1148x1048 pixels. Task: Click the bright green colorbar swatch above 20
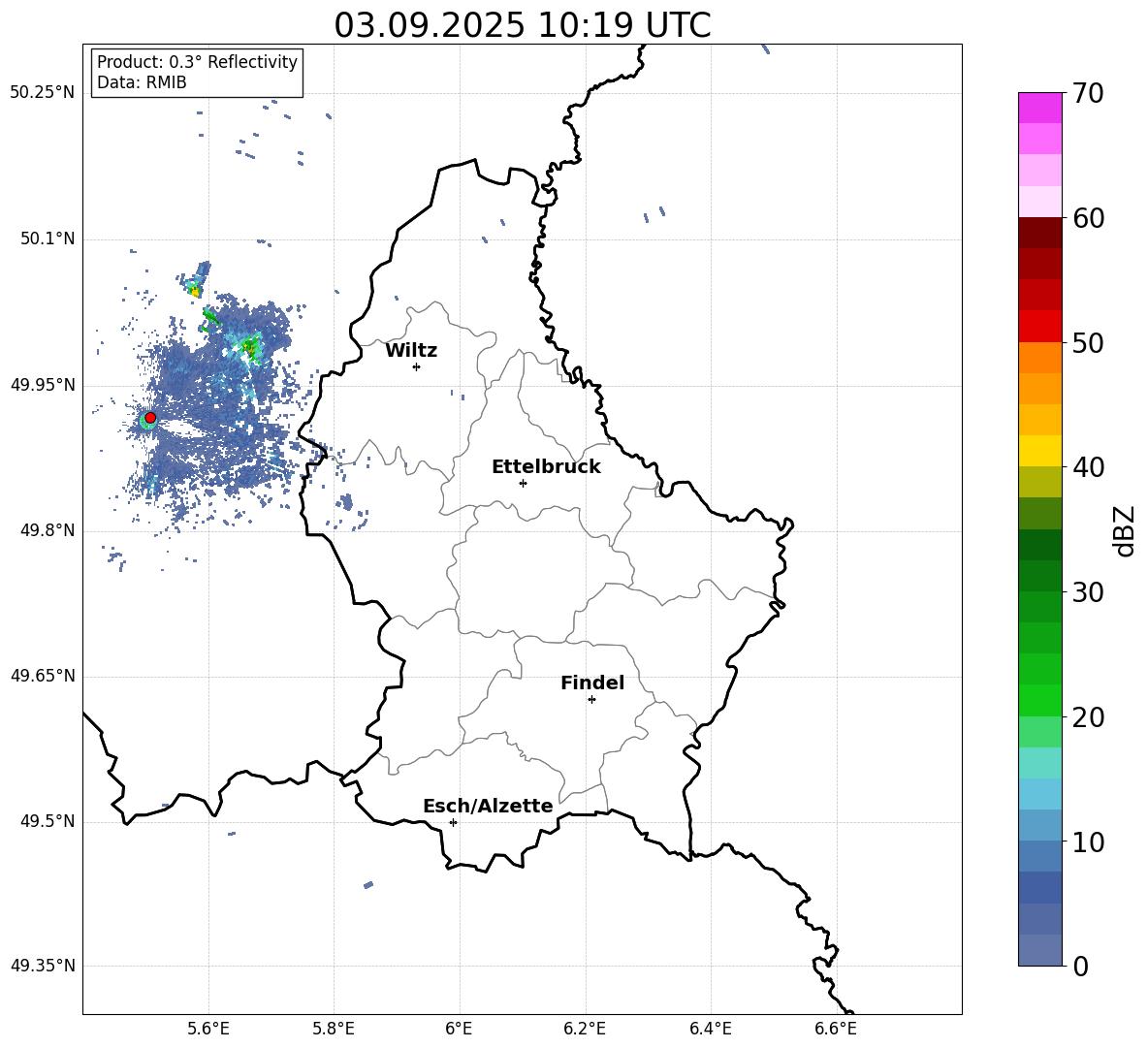click(1039, 700)
